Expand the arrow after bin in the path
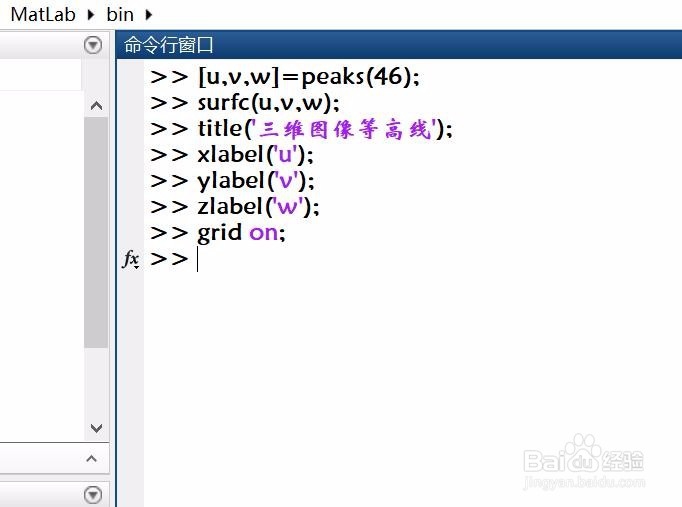This screenshot has height=507, width=682. (149, 15)
